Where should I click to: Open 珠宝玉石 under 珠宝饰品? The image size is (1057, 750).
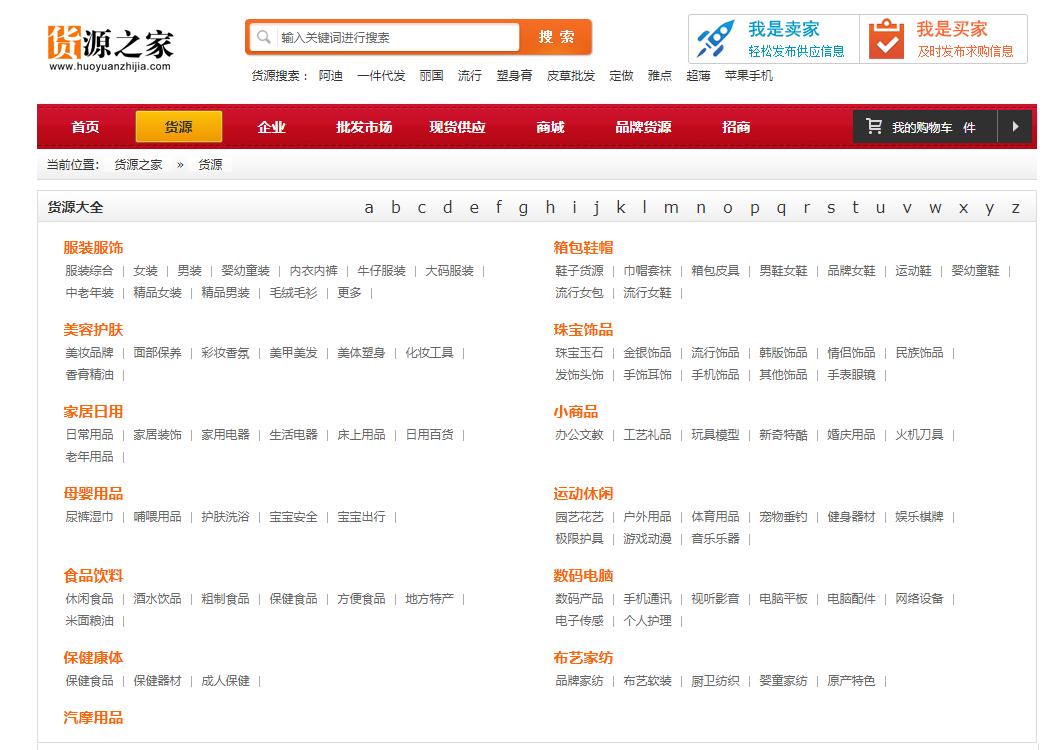click(577, 352)
